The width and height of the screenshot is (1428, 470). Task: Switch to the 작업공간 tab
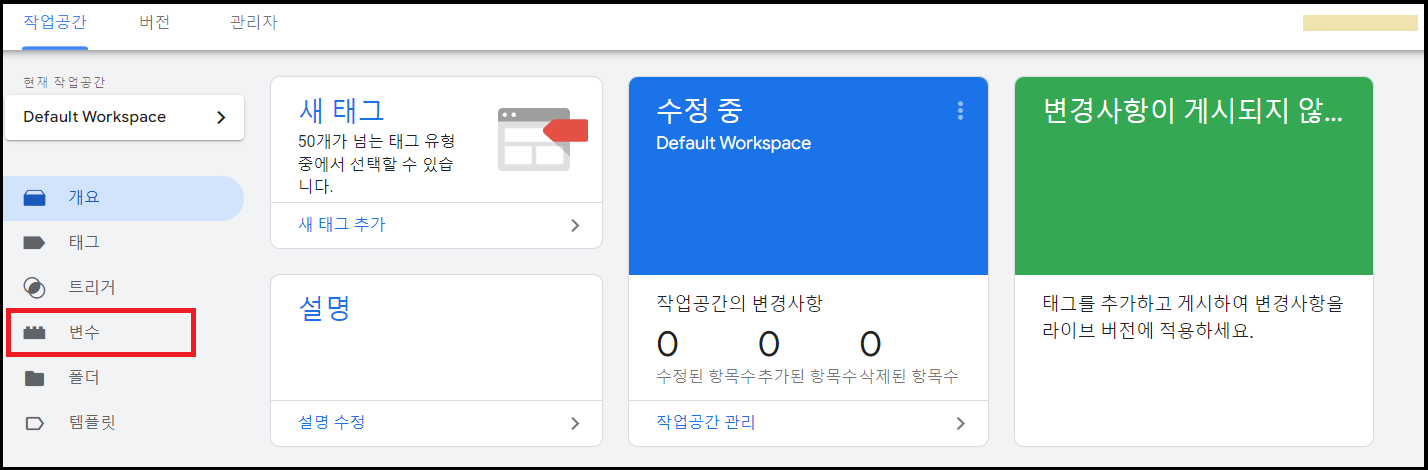(x=55, y=22)
